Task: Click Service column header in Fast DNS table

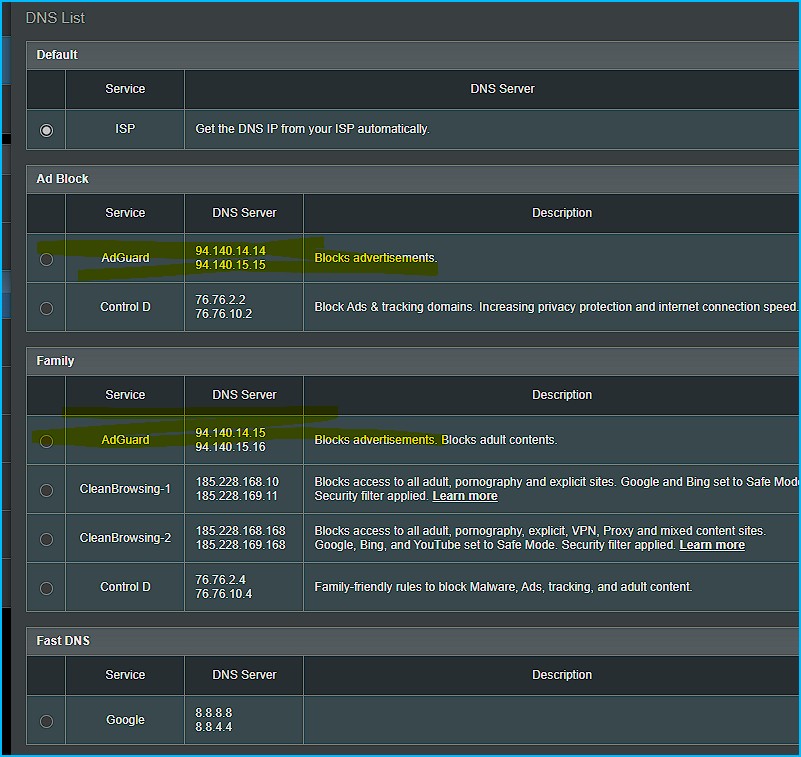Action: point(125,675)
